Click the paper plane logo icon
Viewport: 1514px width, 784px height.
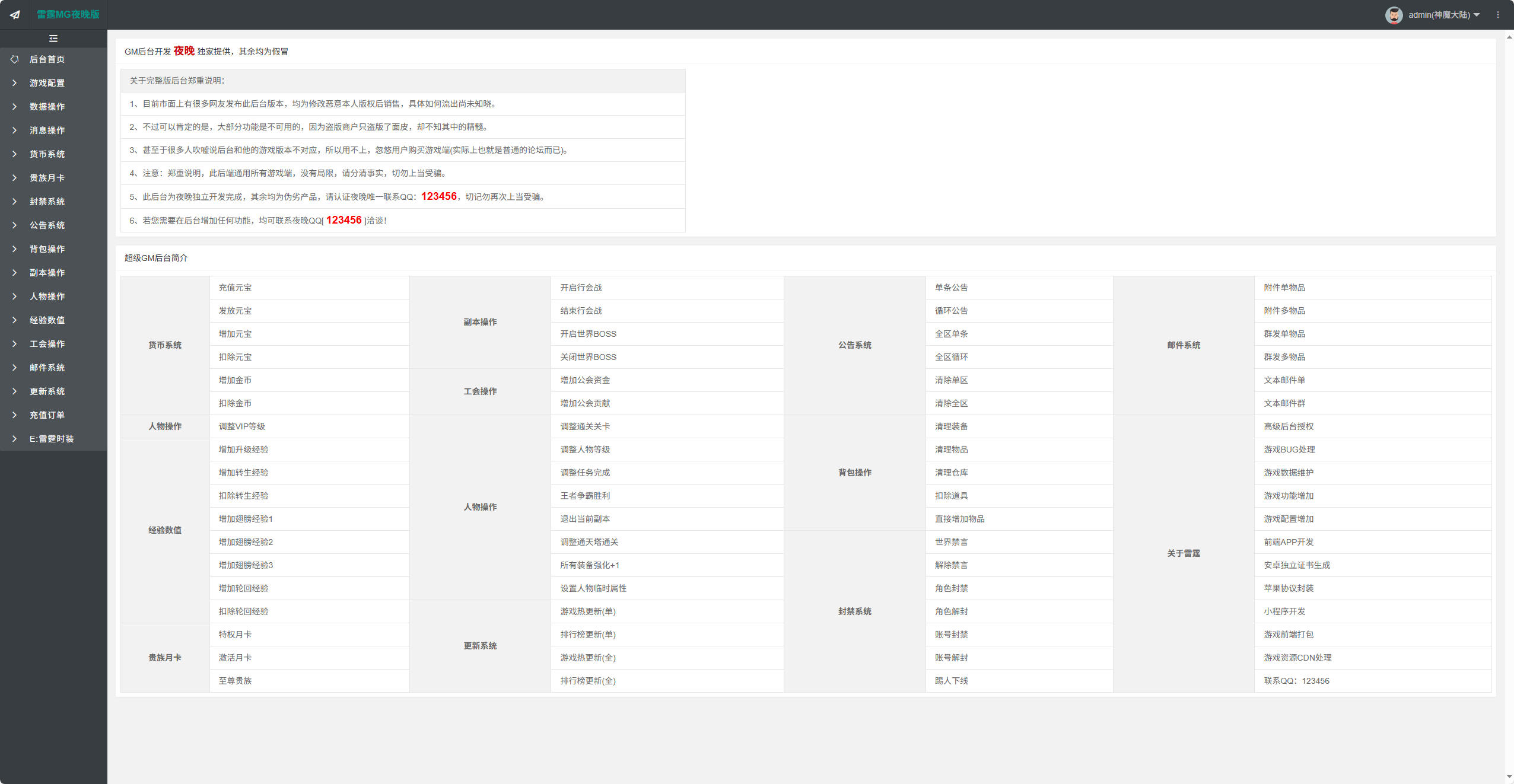click(x=15, y=15)
